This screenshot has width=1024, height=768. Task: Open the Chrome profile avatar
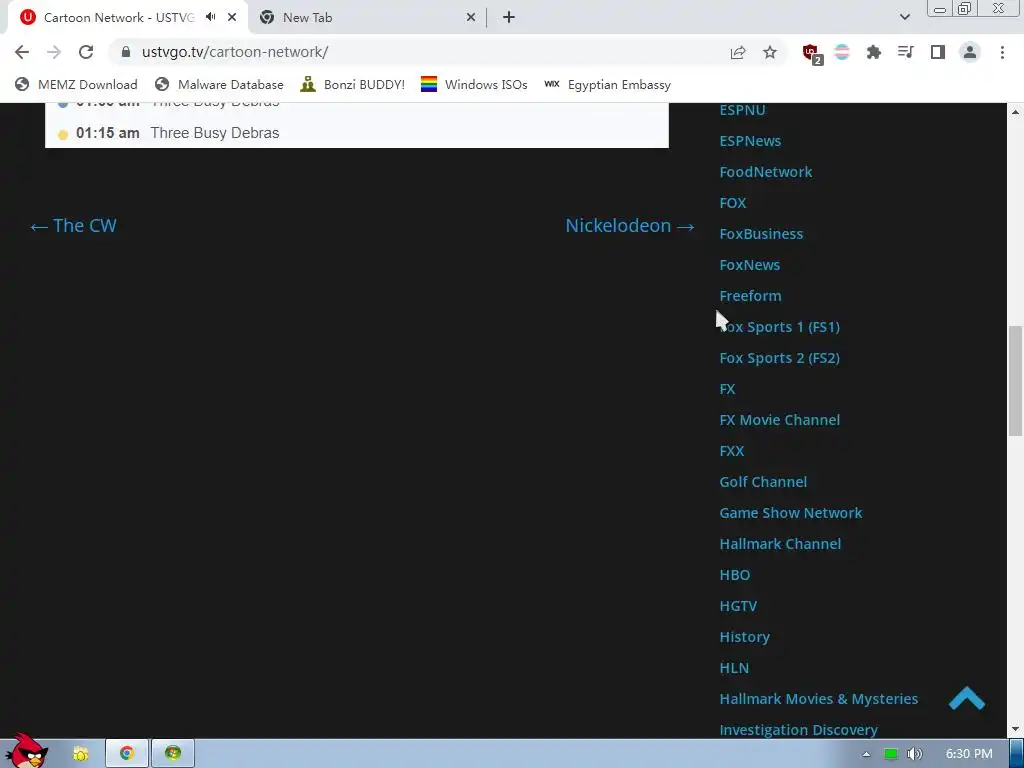point(970,52)
